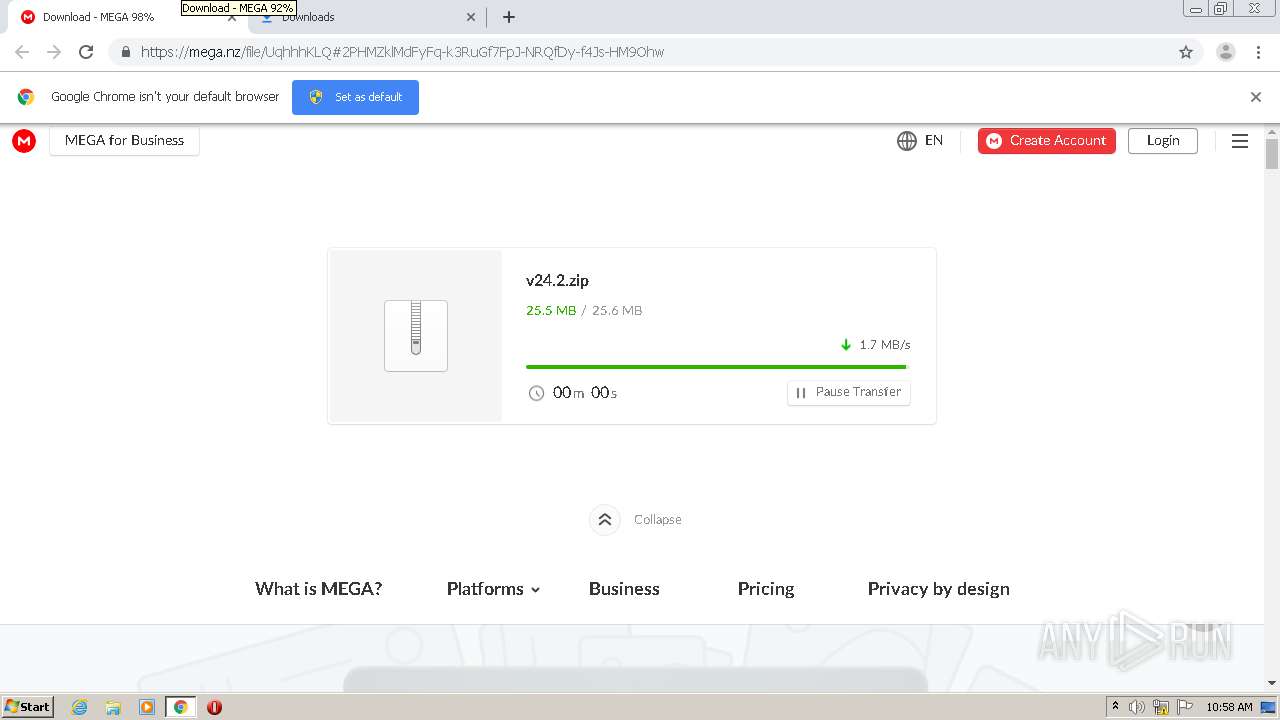Set Chrome as default browser
This screenshot has height=720, width=1280.
tap(355, 97)
